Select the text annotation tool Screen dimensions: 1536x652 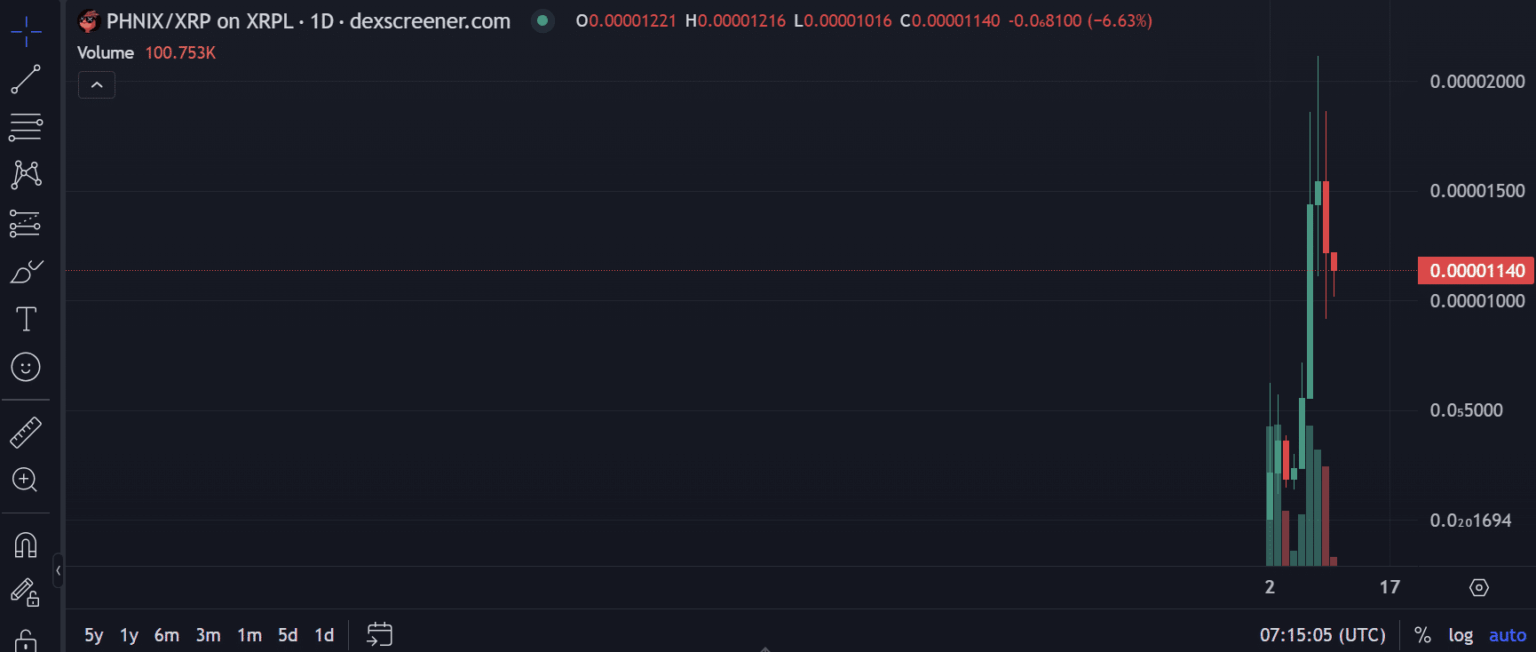[x=26, y=319]
